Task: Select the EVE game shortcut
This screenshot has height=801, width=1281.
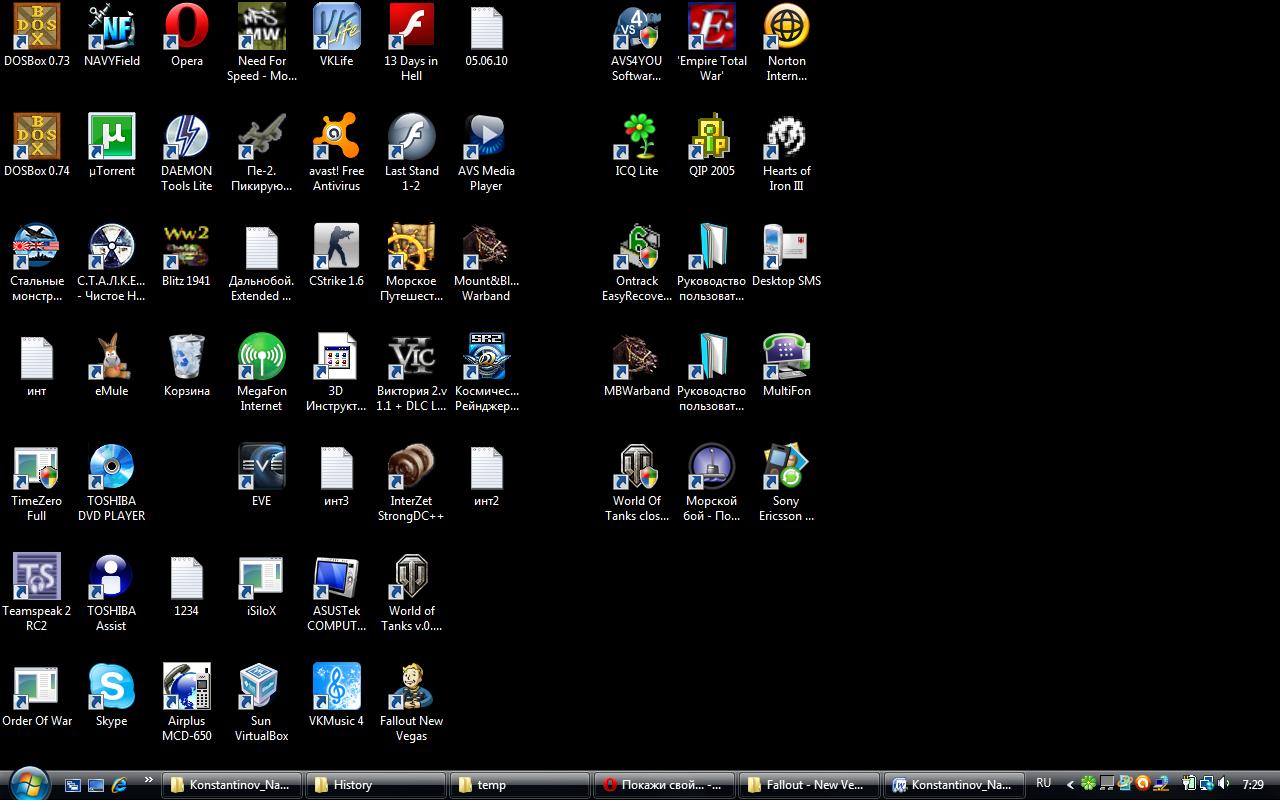Action: click(x=261, y=467)
